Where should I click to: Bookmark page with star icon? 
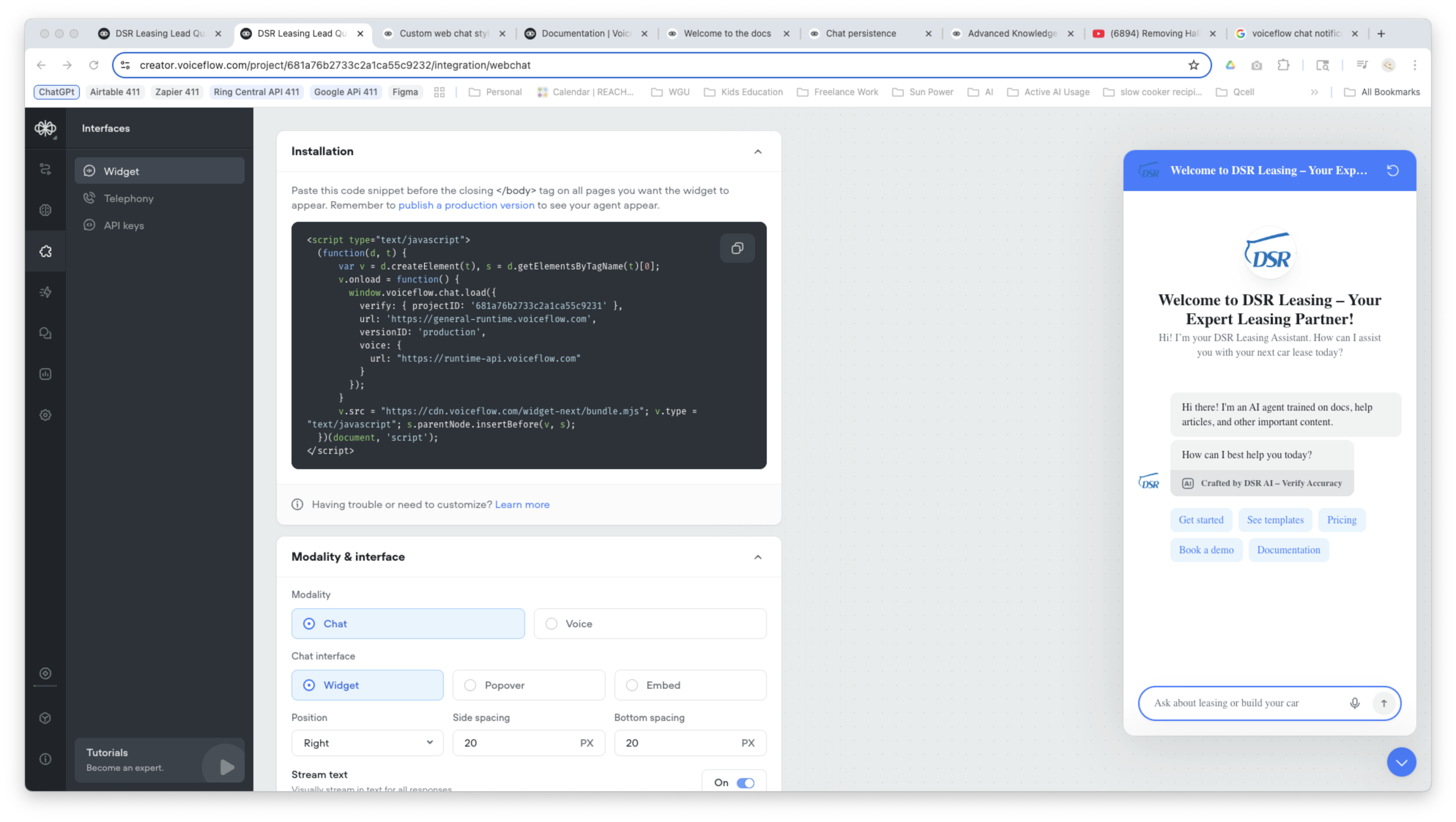coord(1193,65)
